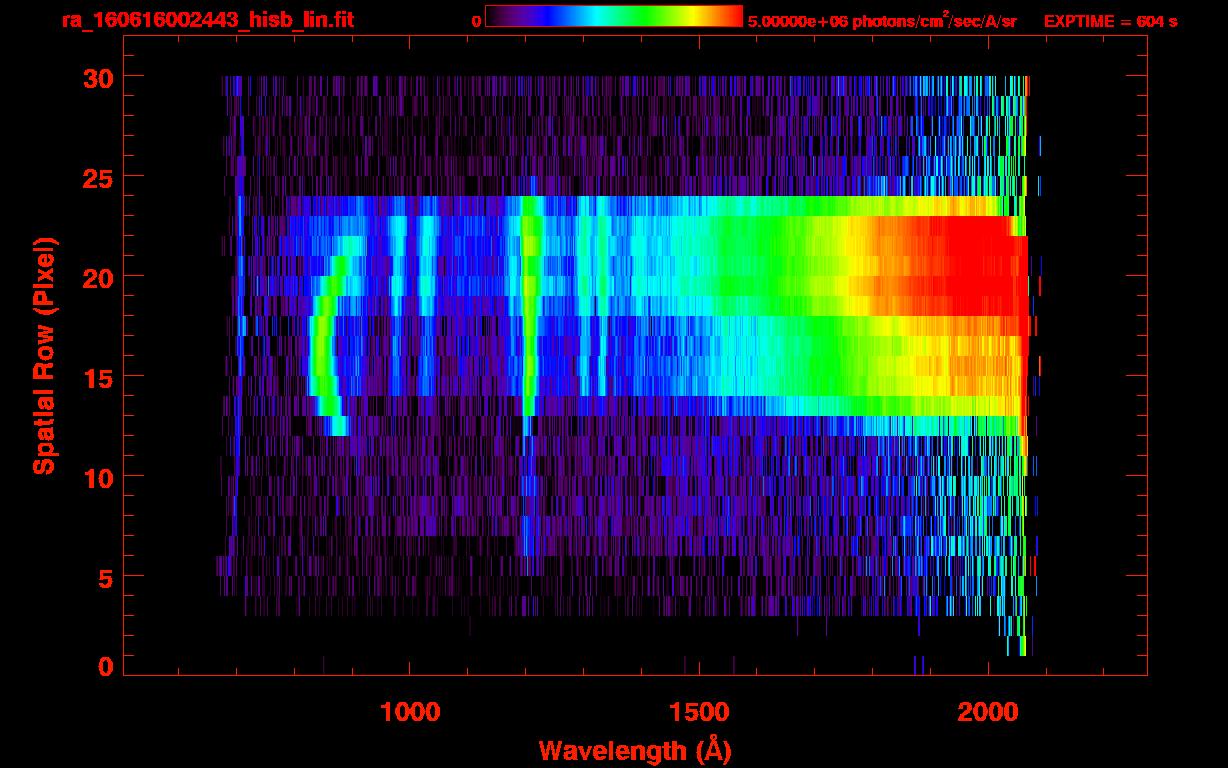Click the red end of the color scale bar
The width and height of the screenshot is (1228, 768).
[730, 16]
